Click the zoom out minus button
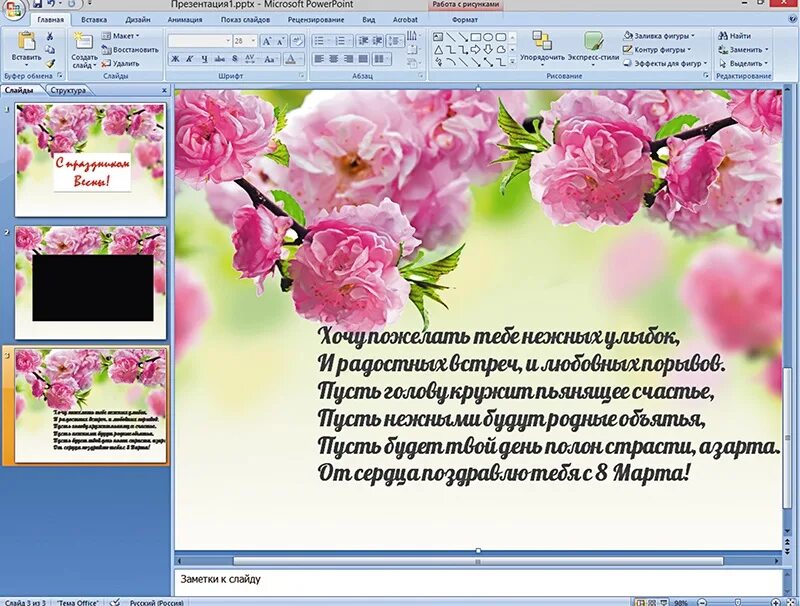The image size is (800, 606). pos(703,602)
